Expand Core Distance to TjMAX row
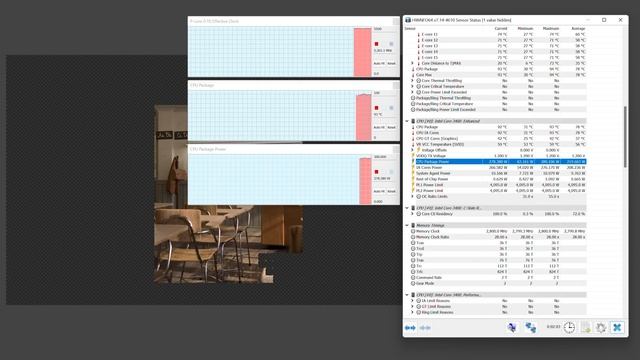The width and height of the screenshot is (640, 360). click(x=412, y=63)
